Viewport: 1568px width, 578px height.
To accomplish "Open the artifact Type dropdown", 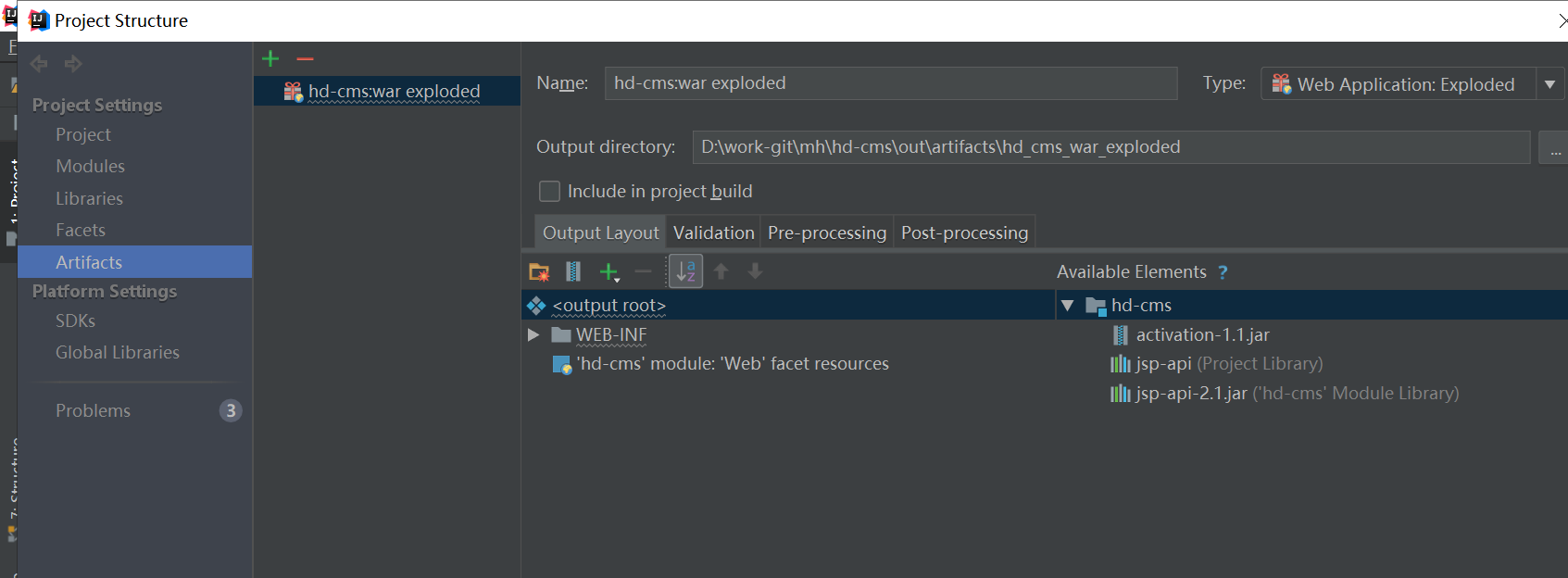I will click(x=1549, y=84).
